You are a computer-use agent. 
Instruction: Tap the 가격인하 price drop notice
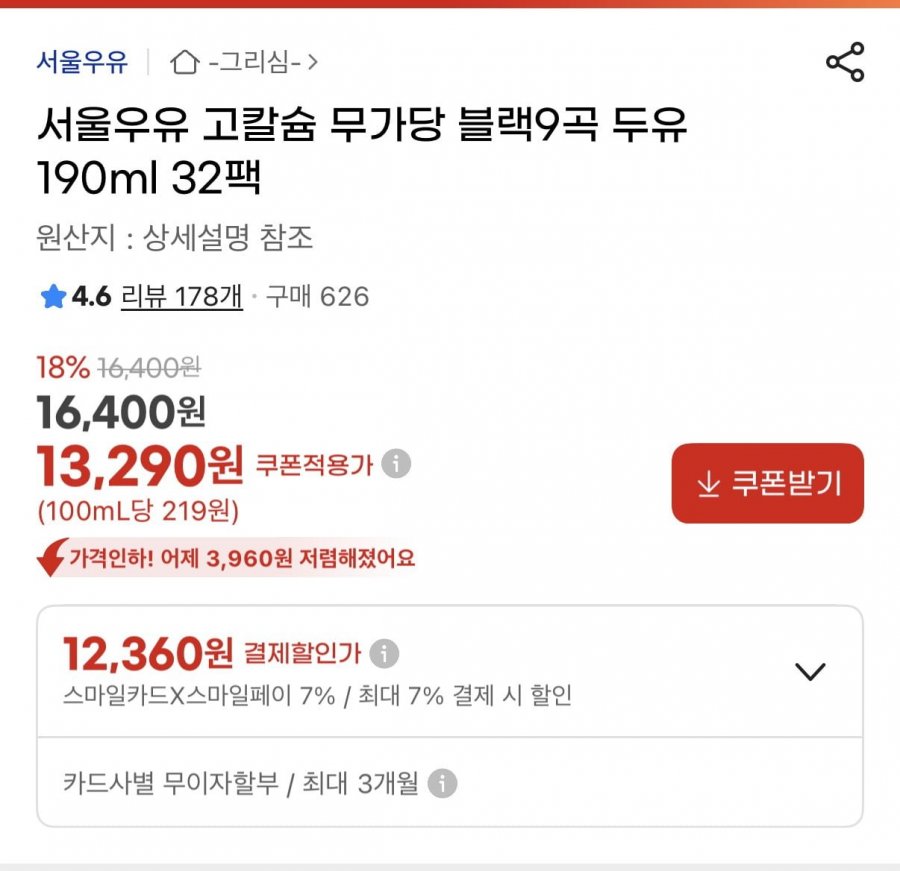(241, 557)
